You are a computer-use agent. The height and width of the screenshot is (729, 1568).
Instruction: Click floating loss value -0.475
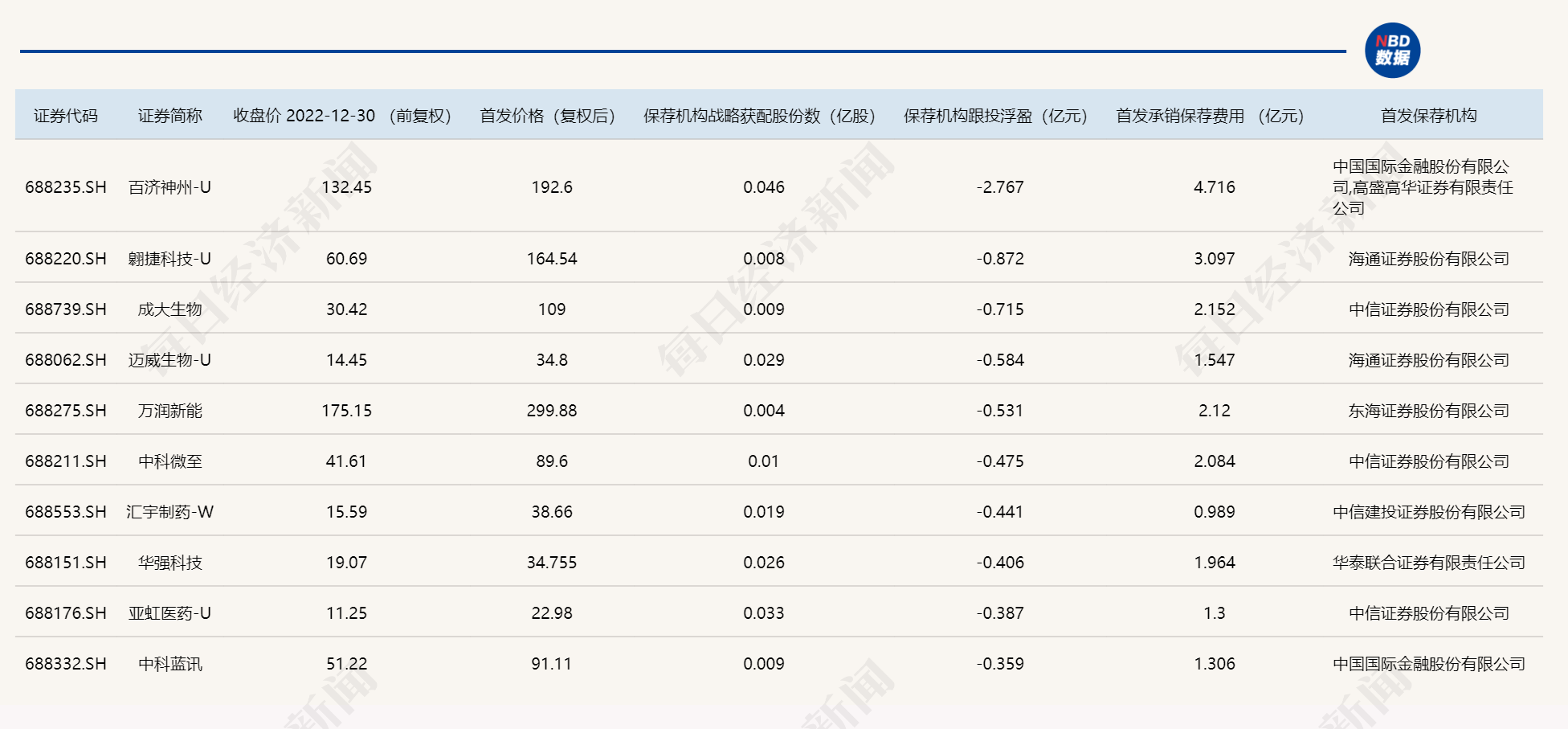click(1000, 461)
